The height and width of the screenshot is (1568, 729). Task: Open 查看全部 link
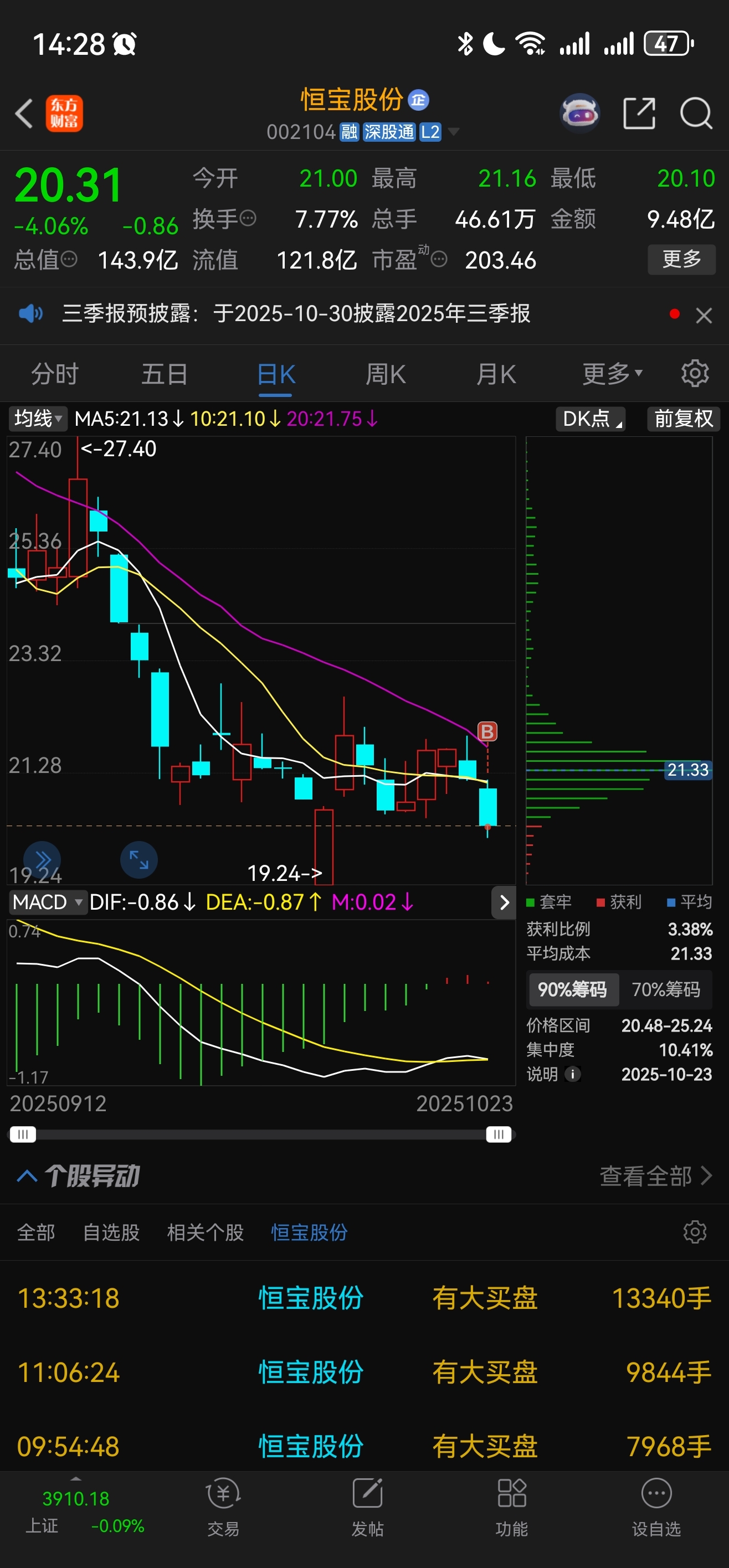point(656,1176)
